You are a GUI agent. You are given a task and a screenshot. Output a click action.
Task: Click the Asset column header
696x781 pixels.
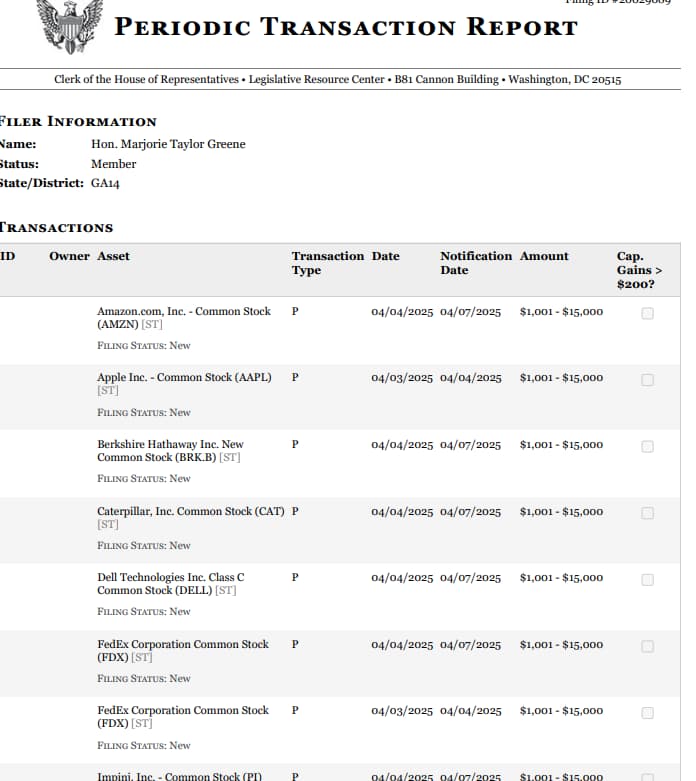(x=113, y=257)
